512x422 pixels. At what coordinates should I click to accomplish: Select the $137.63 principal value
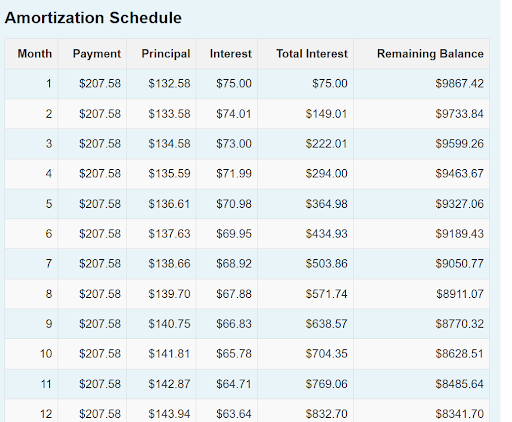coord(169,234)
